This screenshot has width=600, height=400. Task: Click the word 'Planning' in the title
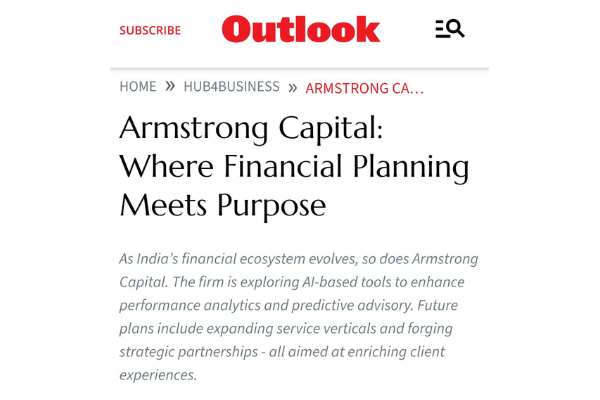pyautogui.click(x=411, y=168)
